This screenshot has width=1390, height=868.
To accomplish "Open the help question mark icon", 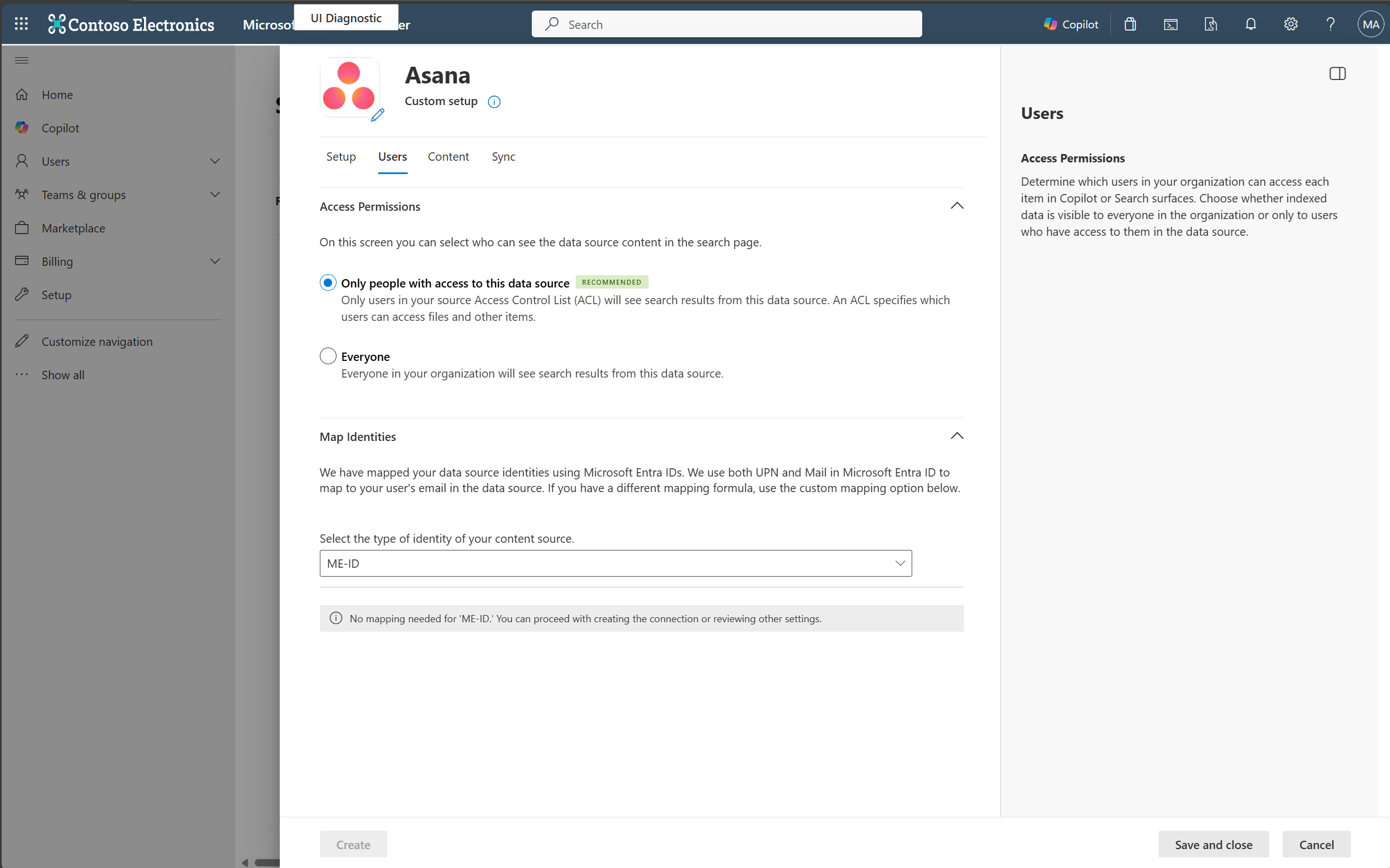I will tap(1330, 24).
